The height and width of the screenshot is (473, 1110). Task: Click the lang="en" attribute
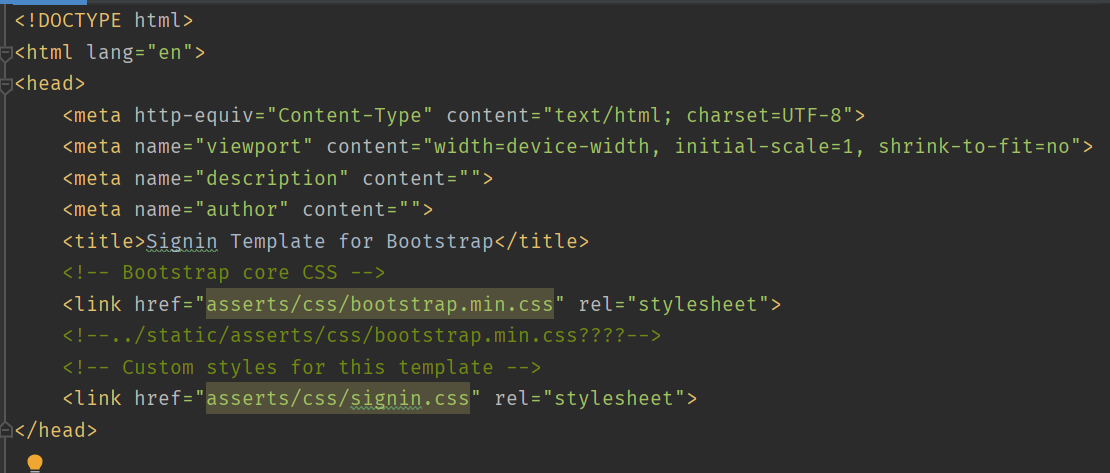[140, 52]
